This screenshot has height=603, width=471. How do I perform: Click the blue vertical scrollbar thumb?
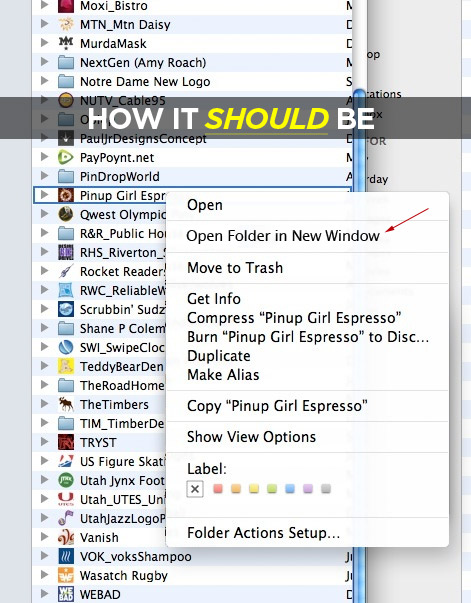tap(359, 345)
